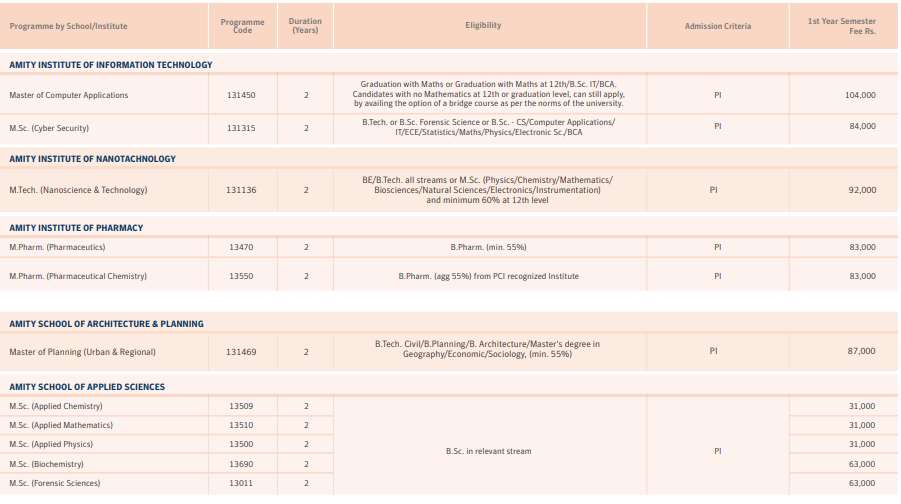Select programme code 13690
Image resolution: width=901 pixels, height=504 pixels.
coord(241,464)
